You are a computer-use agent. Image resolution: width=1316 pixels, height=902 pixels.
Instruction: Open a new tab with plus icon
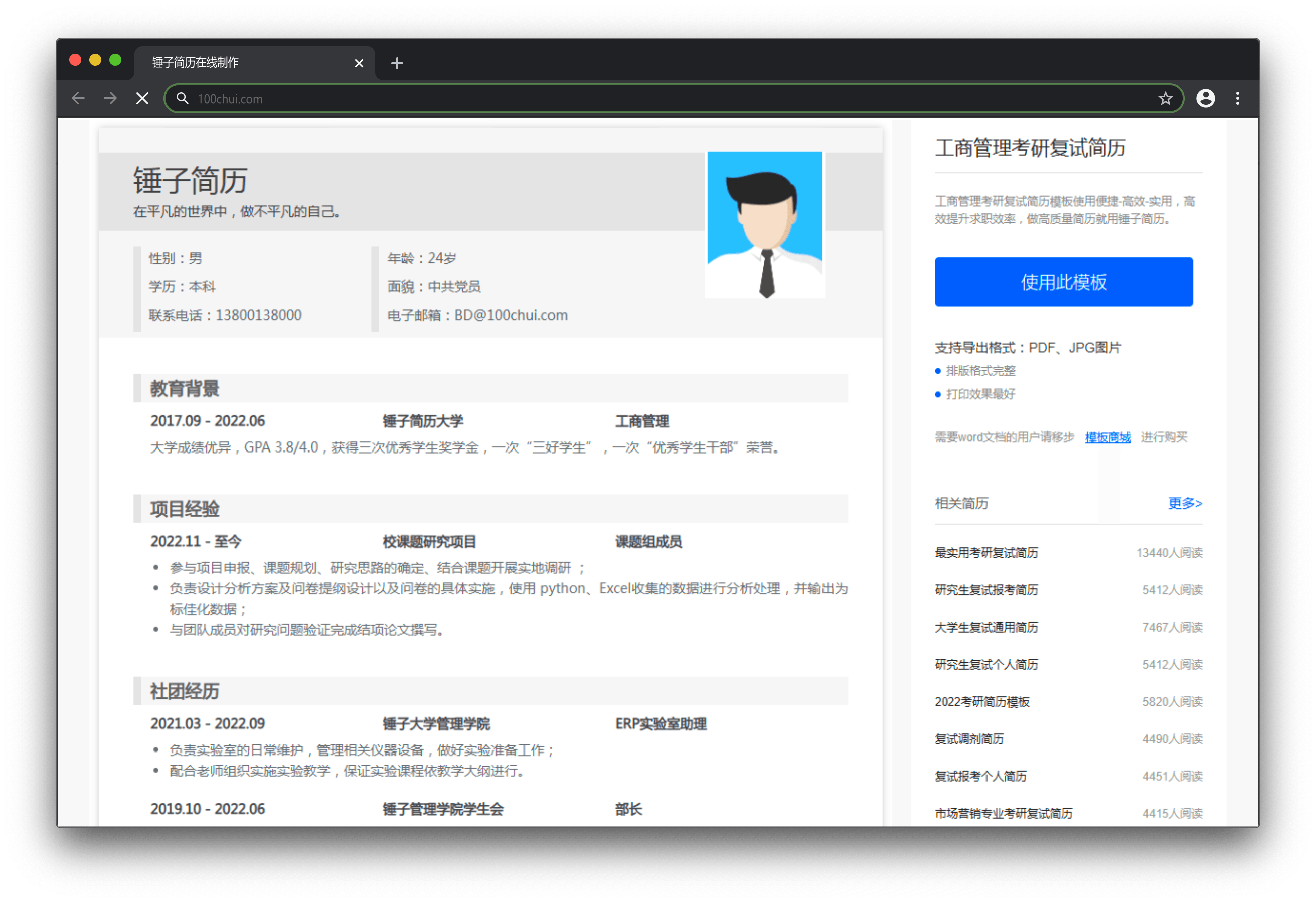tap(397, 63)
